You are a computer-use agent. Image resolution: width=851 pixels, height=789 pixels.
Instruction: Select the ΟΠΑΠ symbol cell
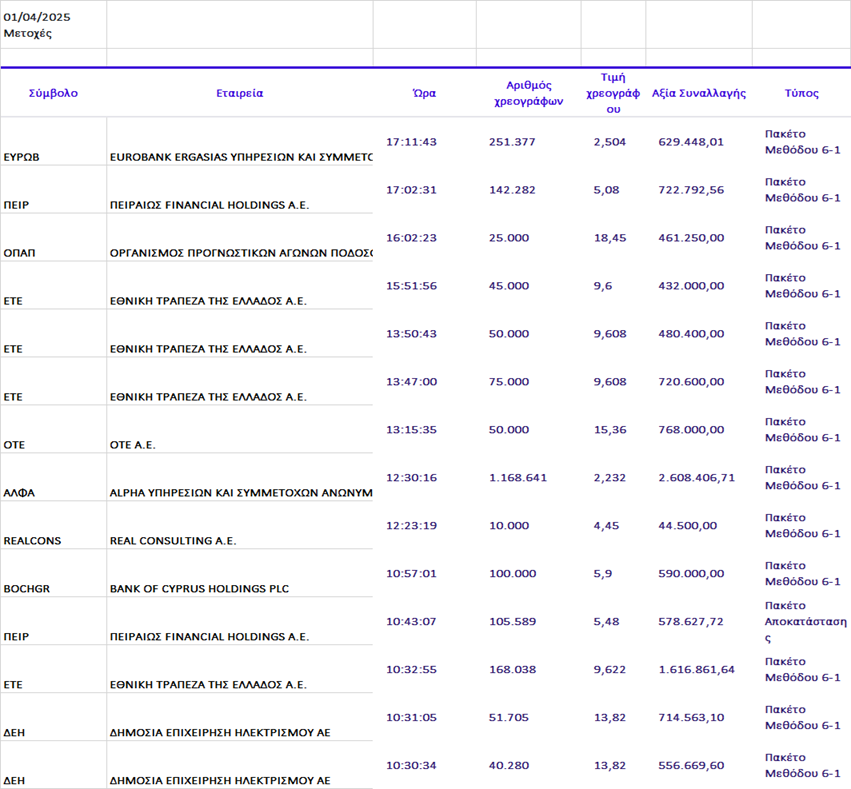tap(19, 253)
